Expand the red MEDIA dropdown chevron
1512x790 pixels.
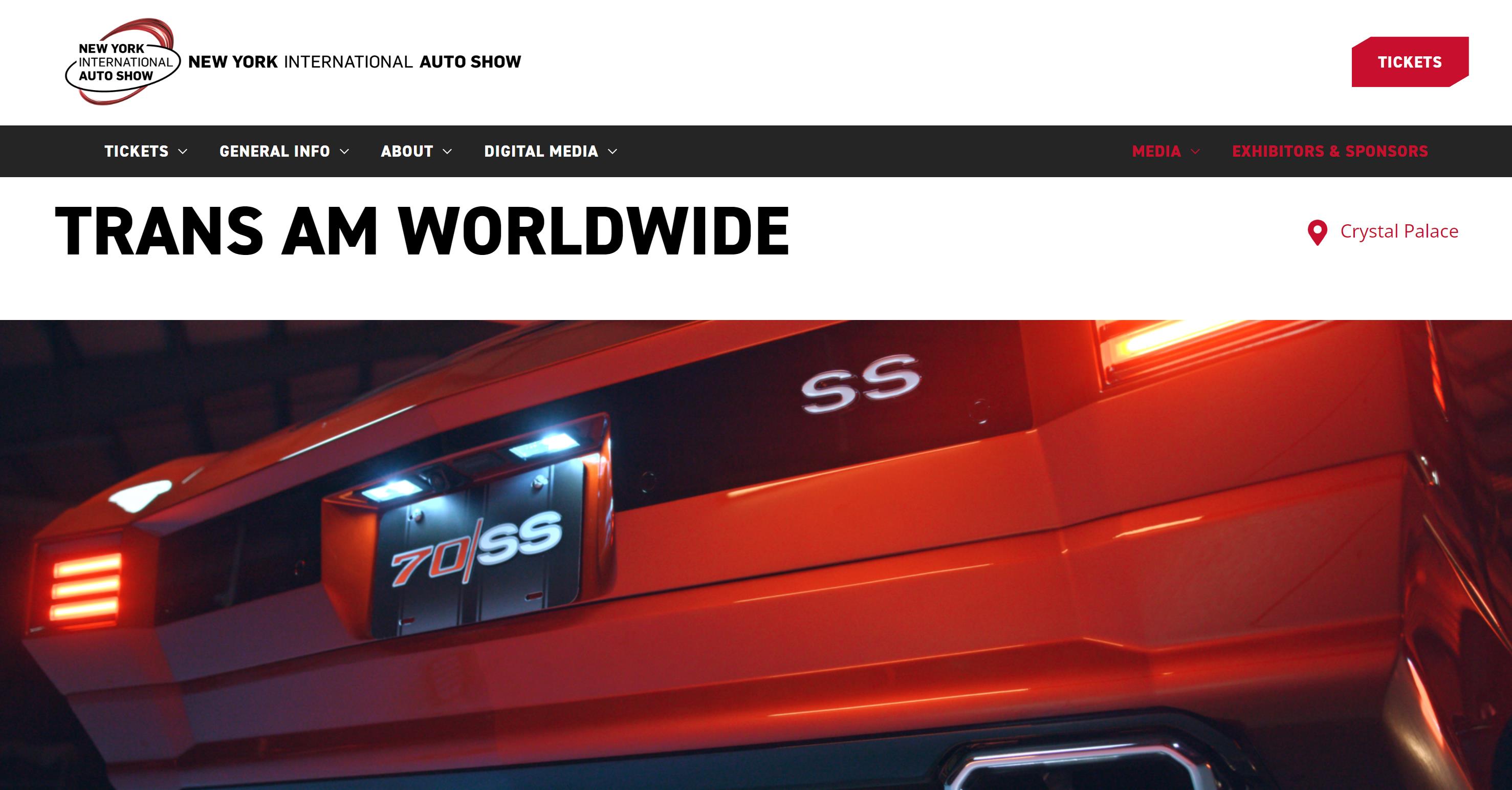pyautogui.click(x=1196, y=152)
